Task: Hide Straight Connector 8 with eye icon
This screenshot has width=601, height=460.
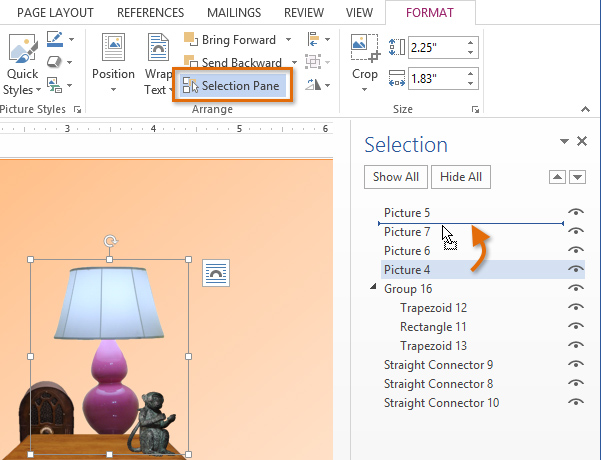Action: [576, 383]
